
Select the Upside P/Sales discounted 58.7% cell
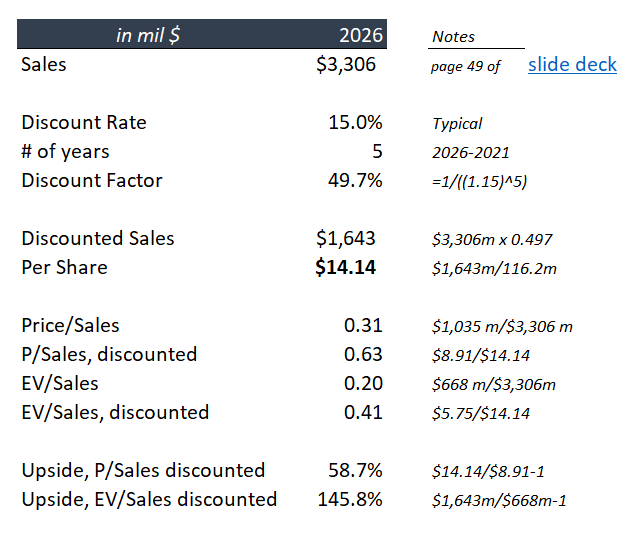tap(355, 470)
